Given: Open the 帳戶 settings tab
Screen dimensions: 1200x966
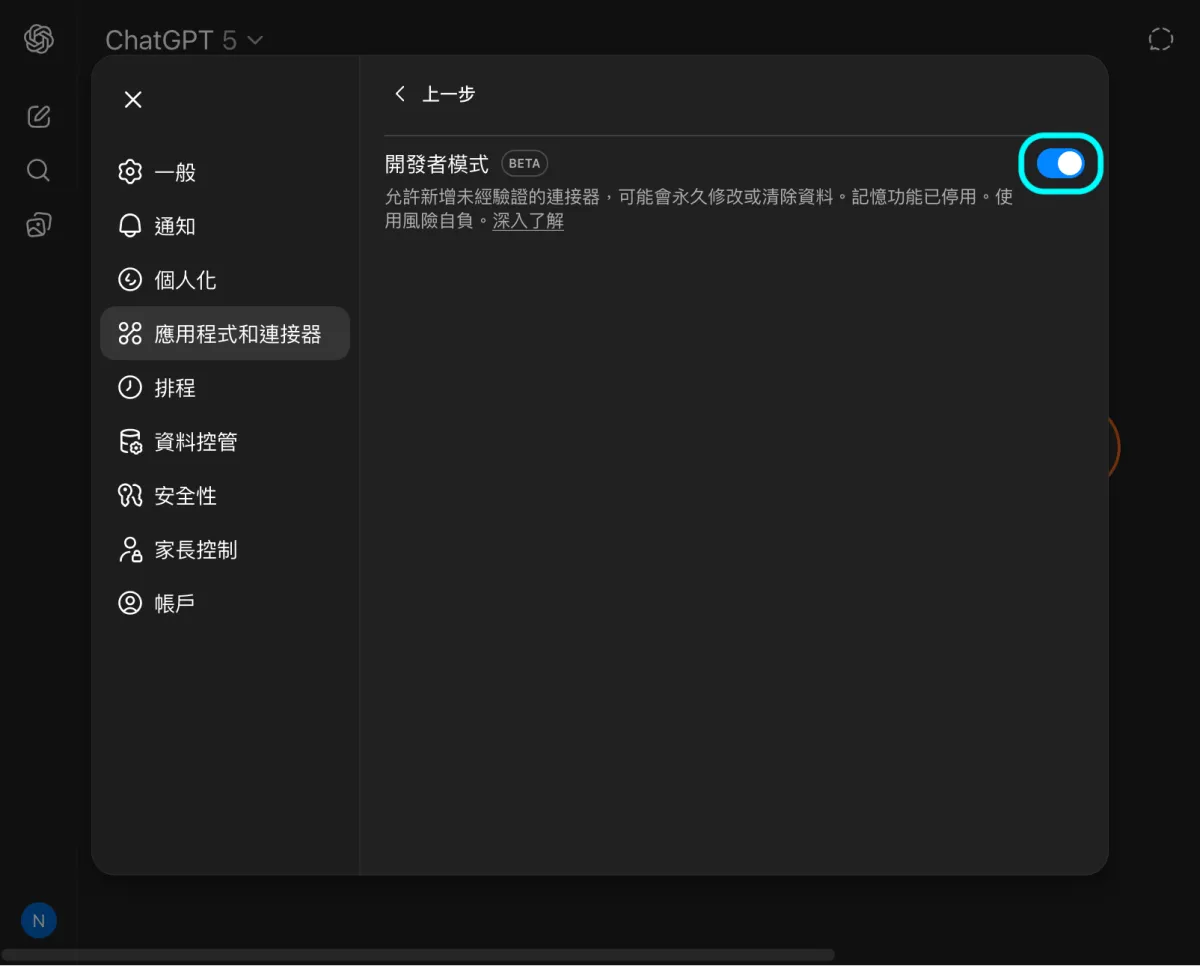Looking at the screenshot, I should click(x=174, y=604).
